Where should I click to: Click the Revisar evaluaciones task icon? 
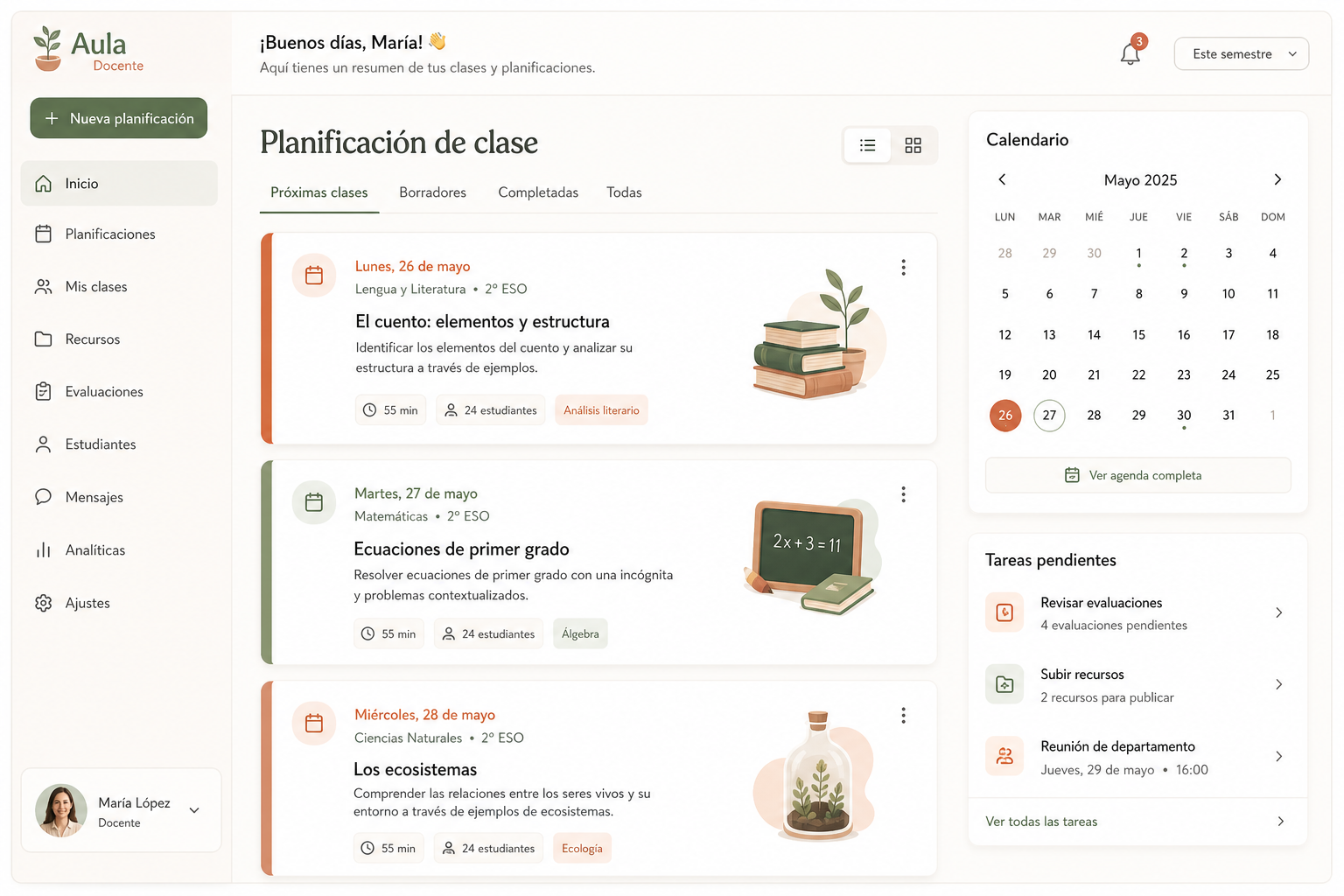(1004, 612)
